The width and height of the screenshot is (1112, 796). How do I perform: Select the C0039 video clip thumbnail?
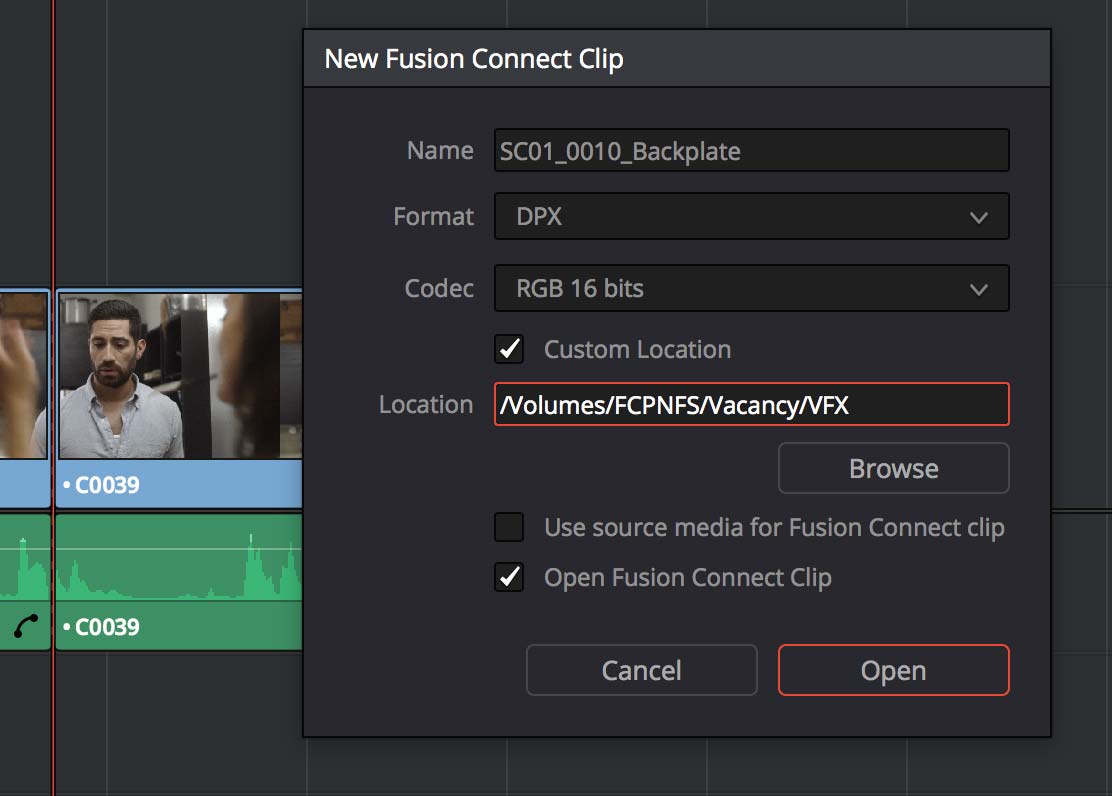[x=180, y=376]
